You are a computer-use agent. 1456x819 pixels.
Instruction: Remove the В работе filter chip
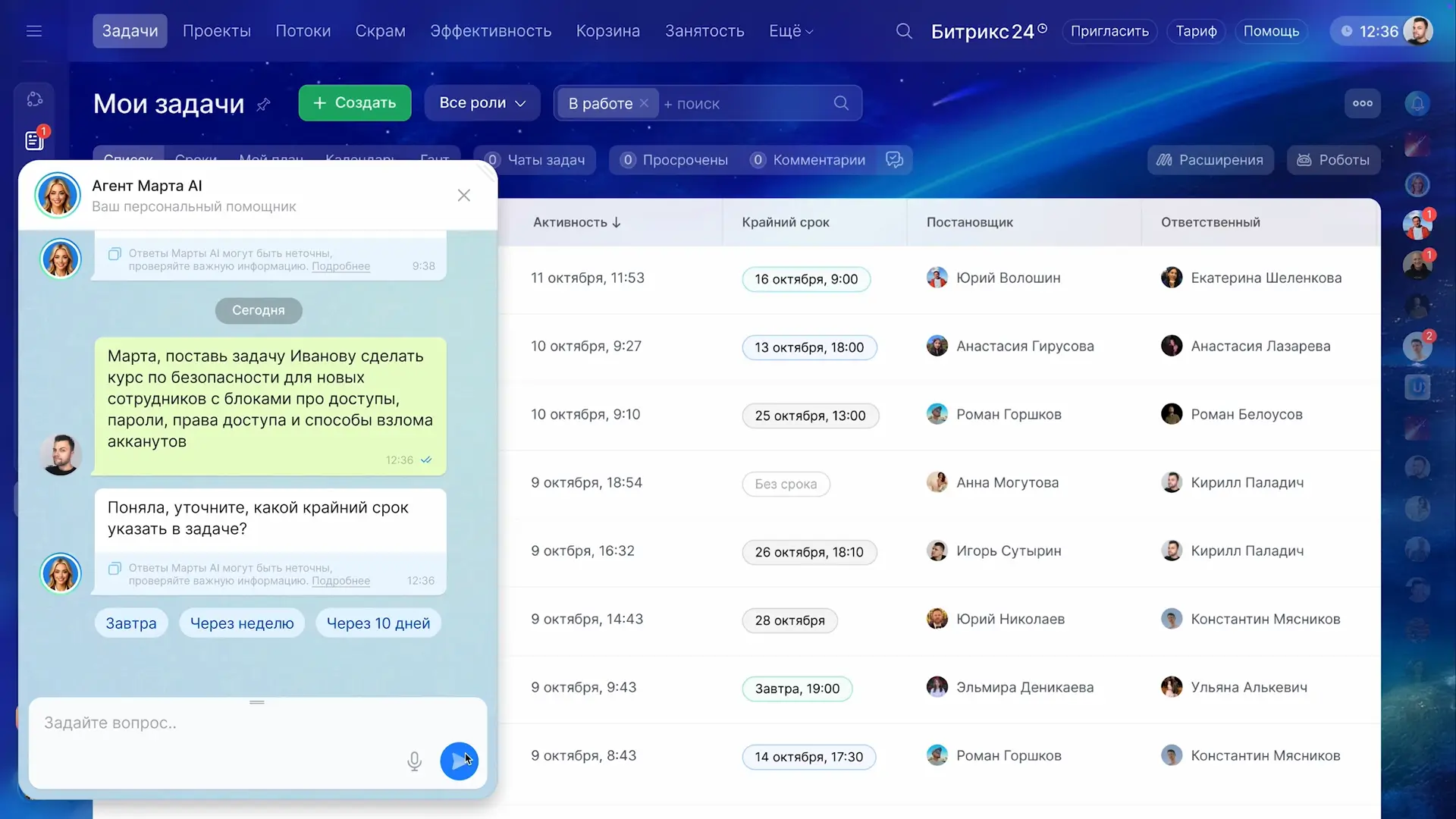click(x=644, y=103)
